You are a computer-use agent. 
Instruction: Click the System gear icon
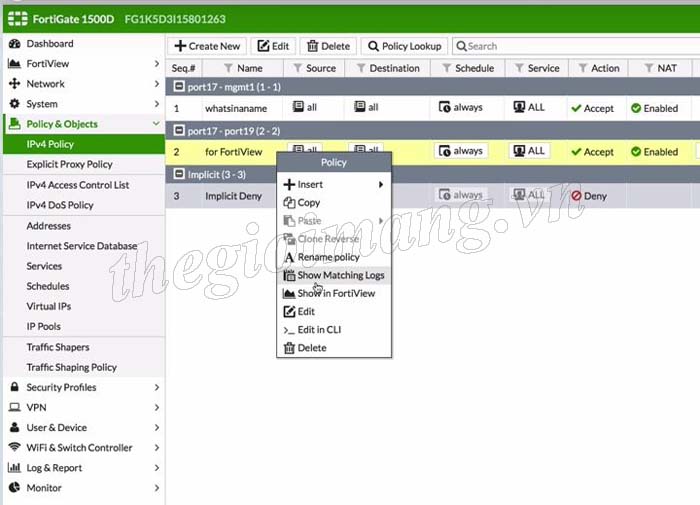coord(15,104)
